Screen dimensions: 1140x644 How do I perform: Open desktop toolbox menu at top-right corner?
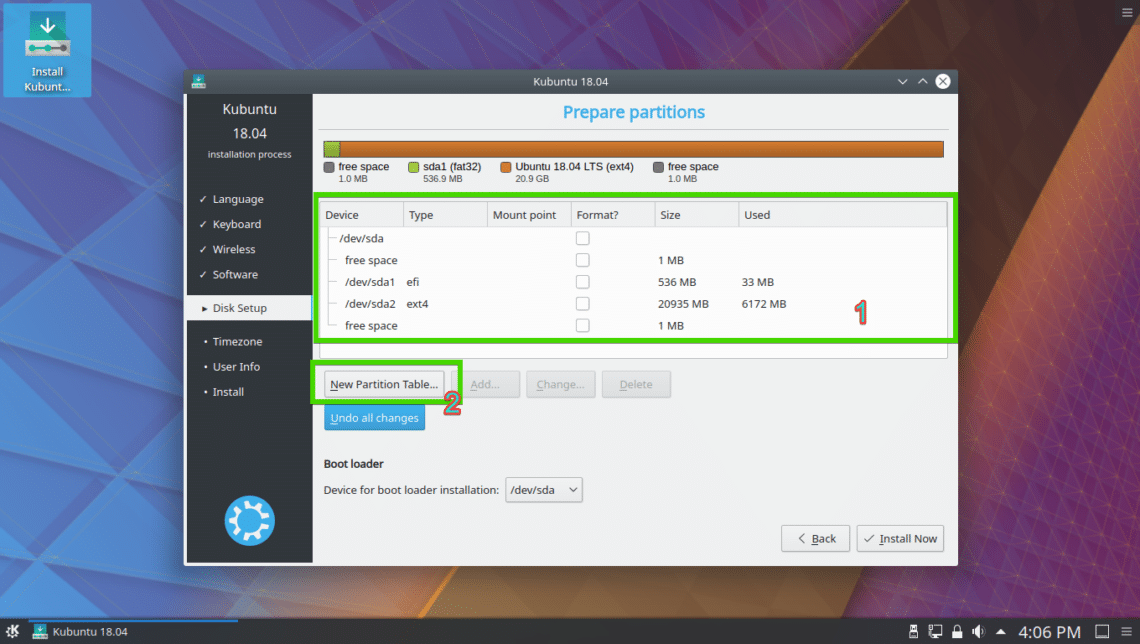point(1127,12)
